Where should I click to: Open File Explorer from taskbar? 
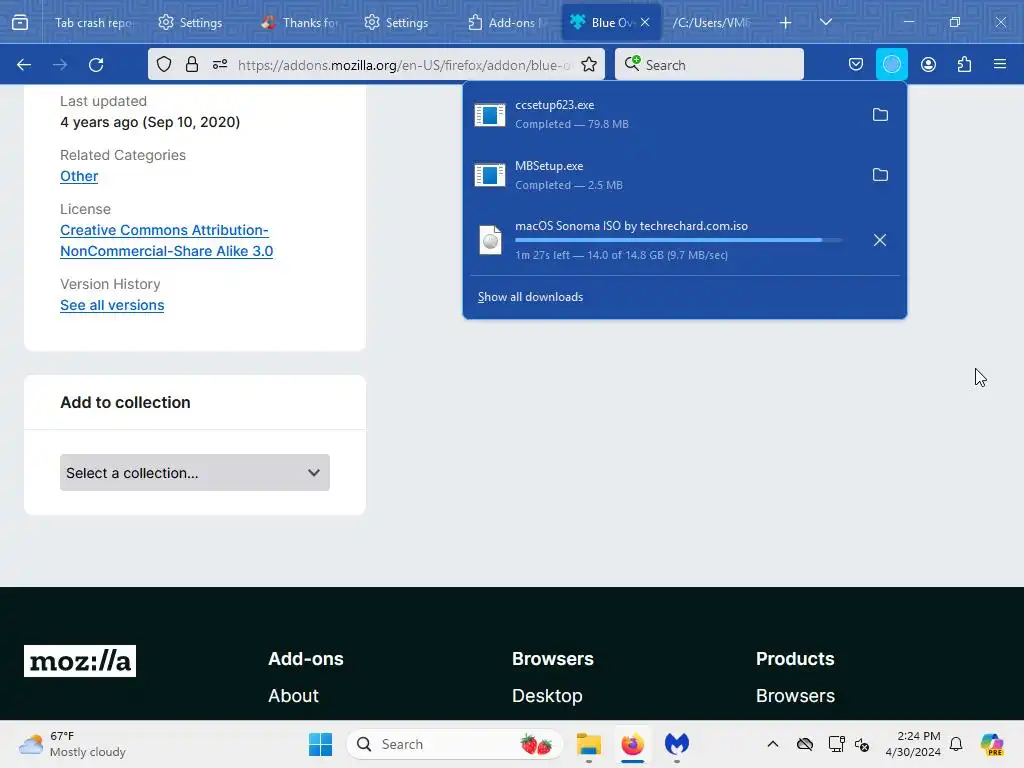click(588, 744)
